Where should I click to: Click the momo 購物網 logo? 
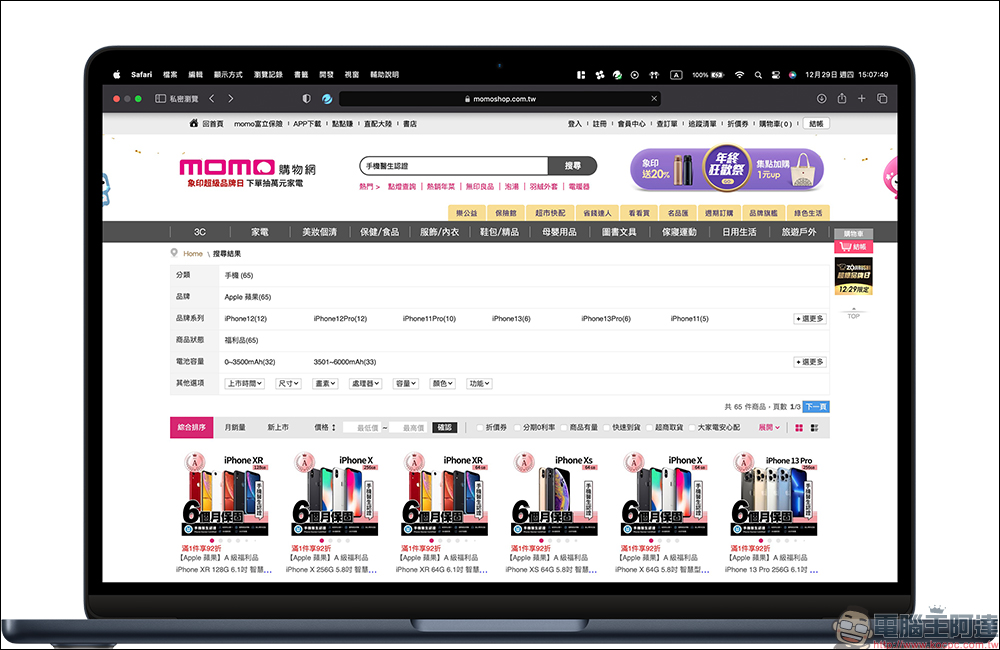[x=247, y=168]
